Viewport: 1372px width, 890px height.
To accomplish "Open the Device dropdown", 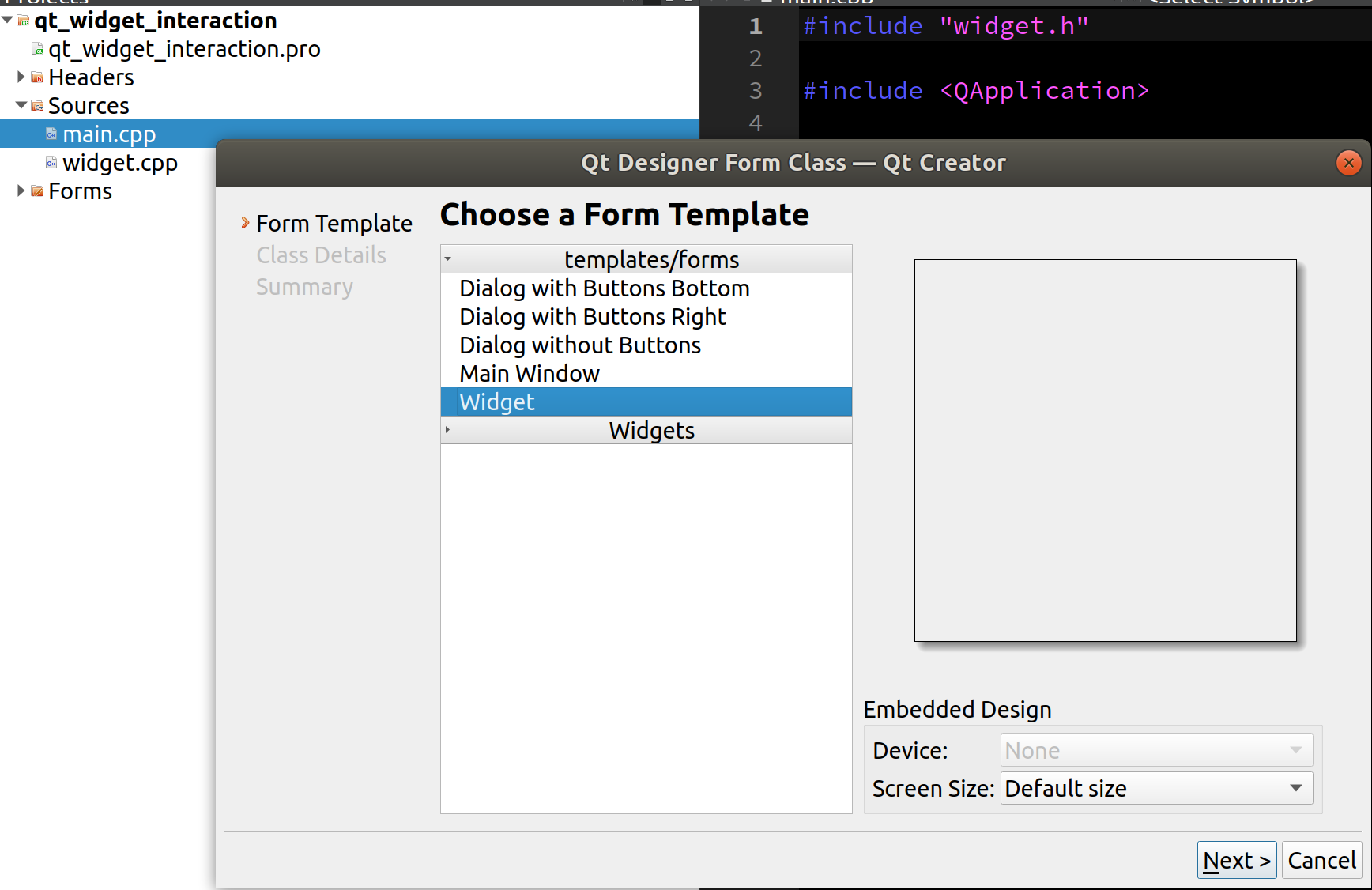I will [x=1157, y=750].
